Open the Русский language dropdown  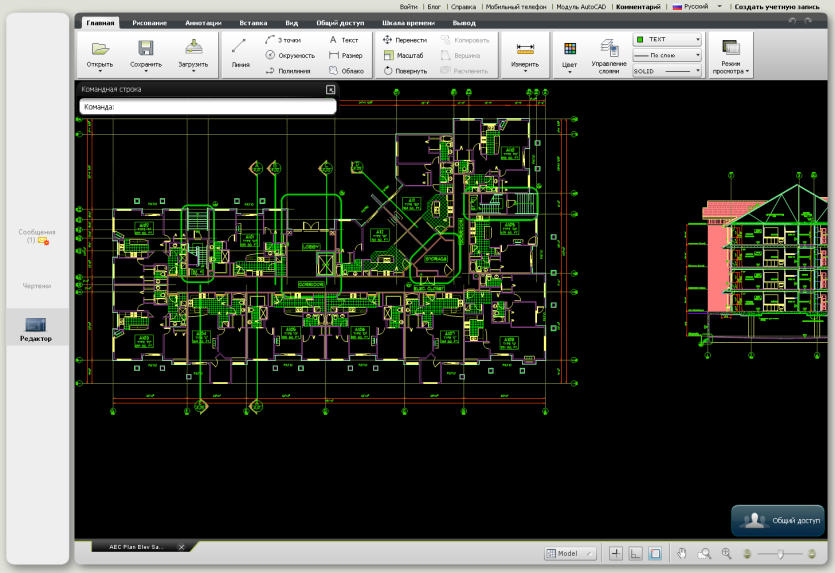point(697,6)
